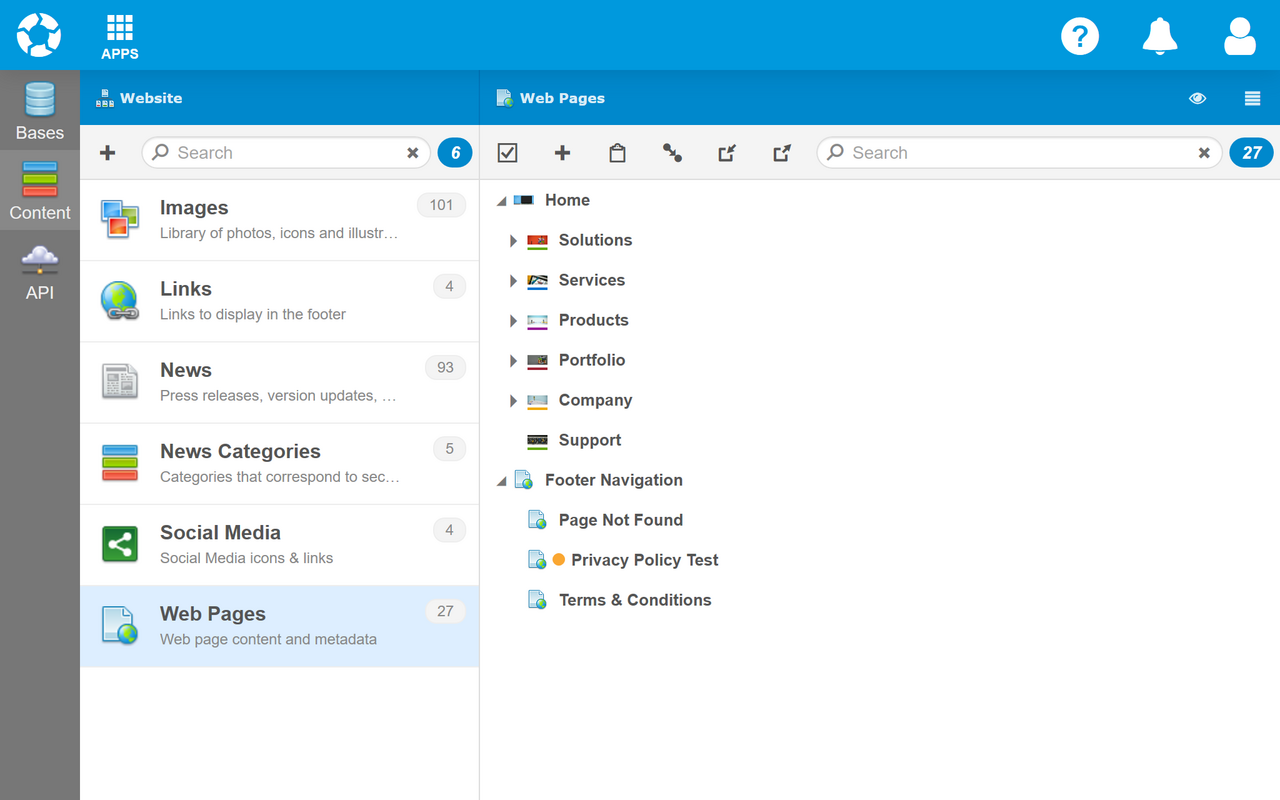Click the list view menu icon

pos(1252,98)
